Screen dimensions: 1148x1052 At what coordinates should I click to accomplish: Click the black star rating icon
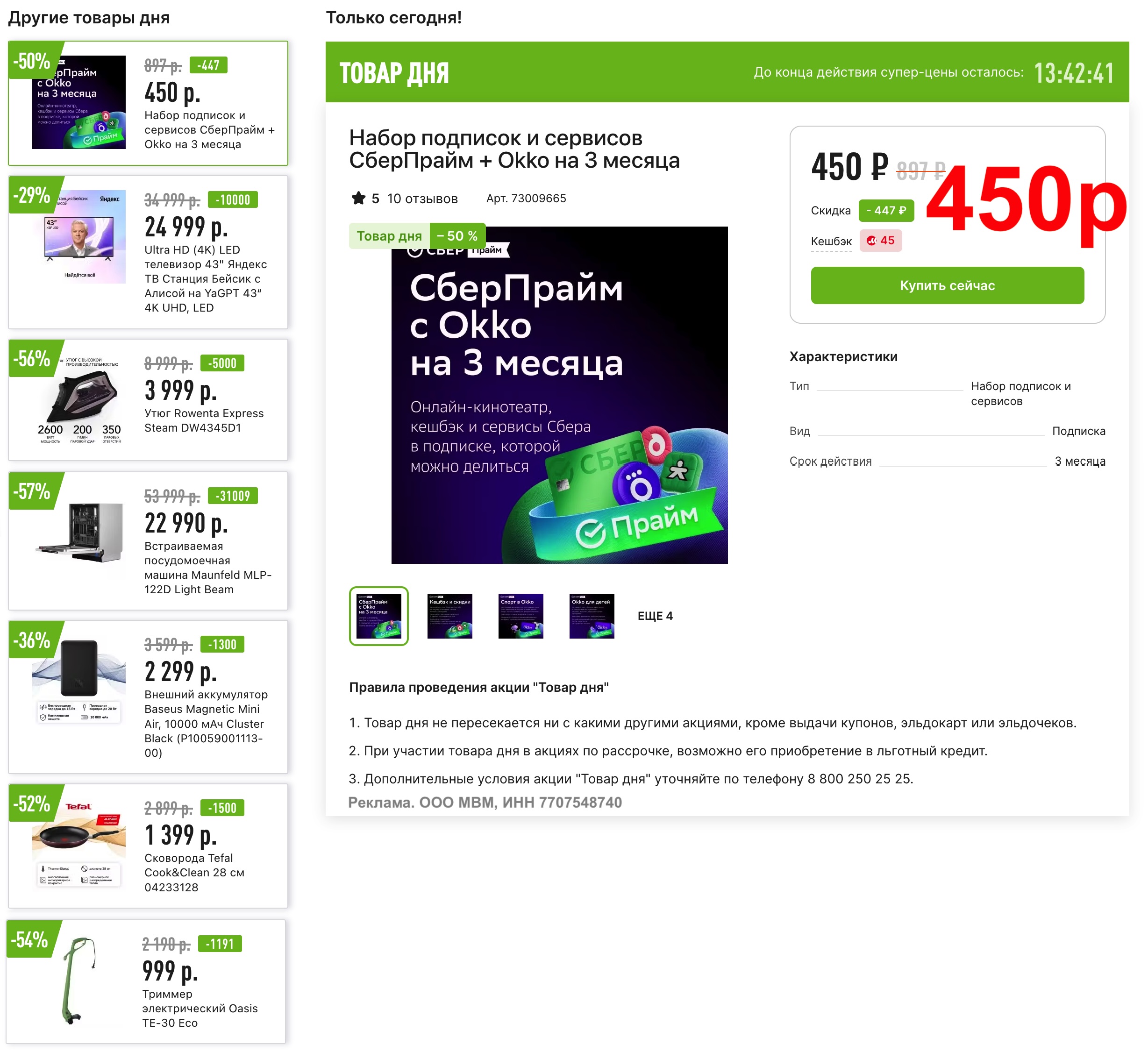358,198
